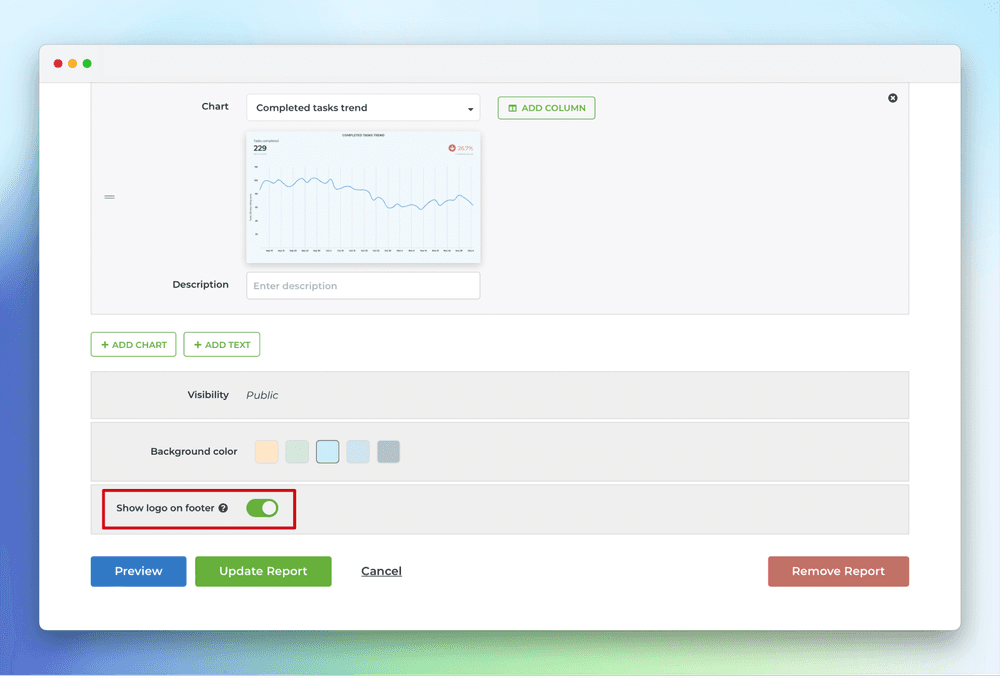
Task: Click the green maximize window button
Action: point(87,63)
